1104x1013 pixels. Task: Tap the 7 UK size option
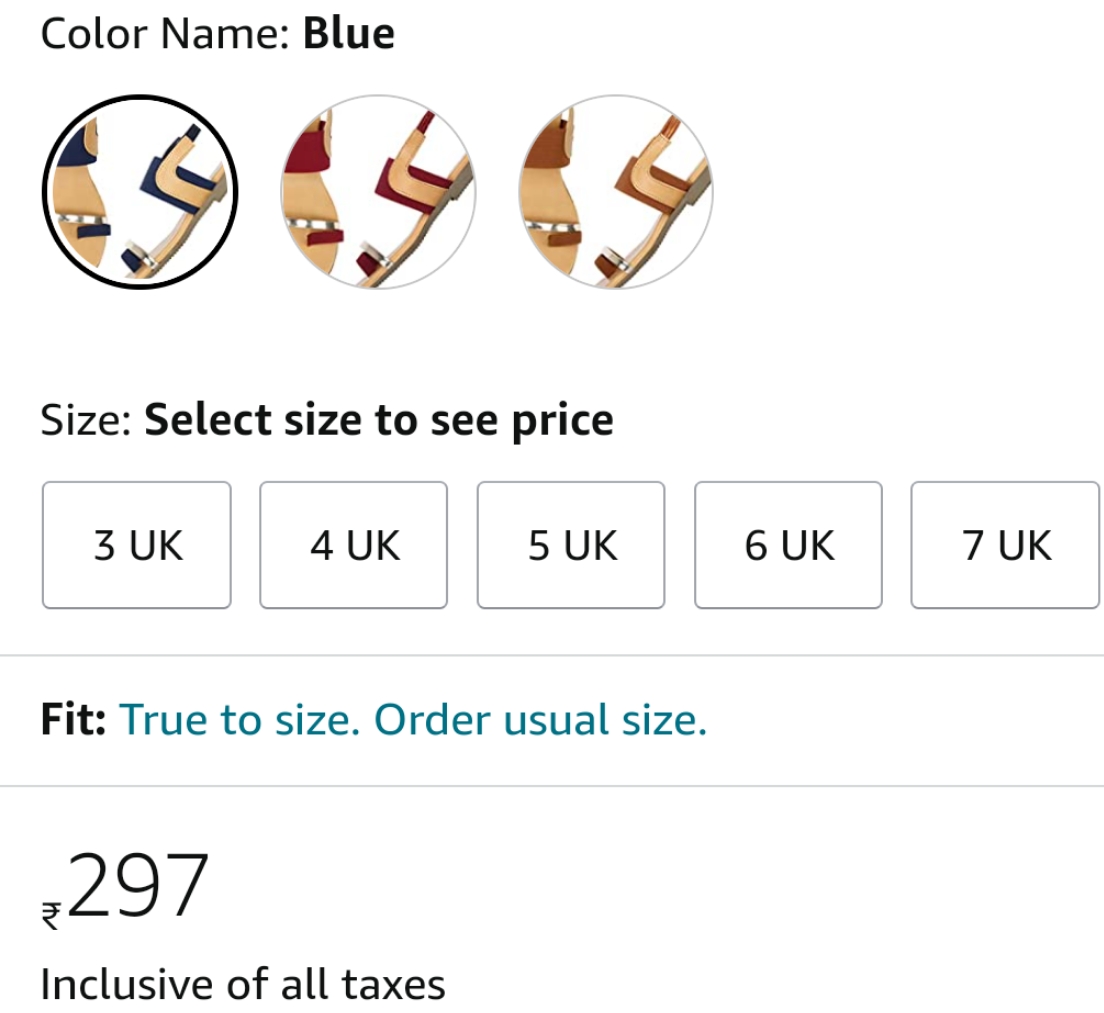point(1005,545)
